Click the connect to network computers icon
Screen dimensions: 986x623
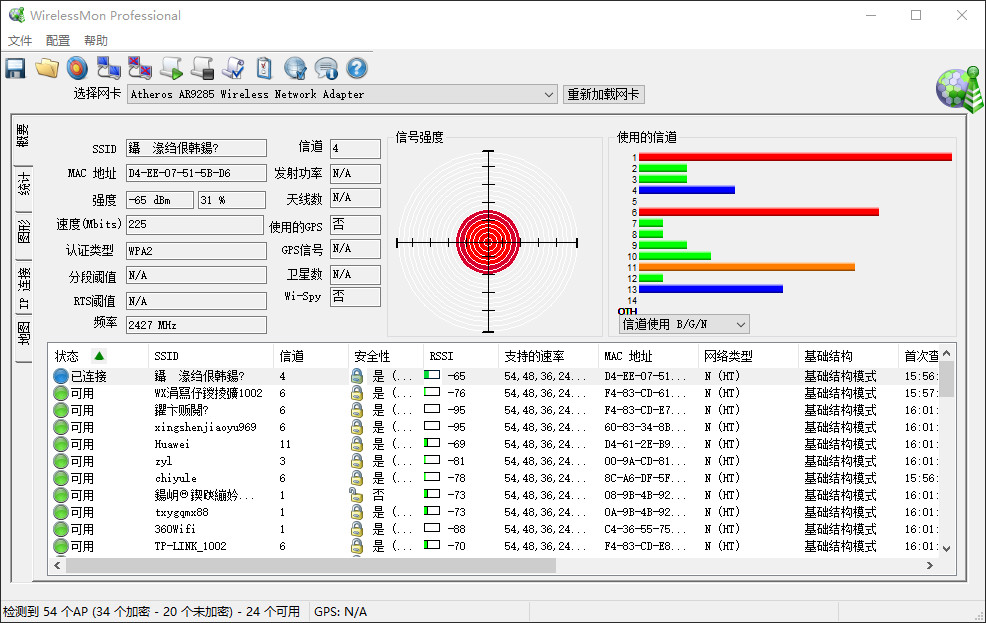(x=108, y=68)
